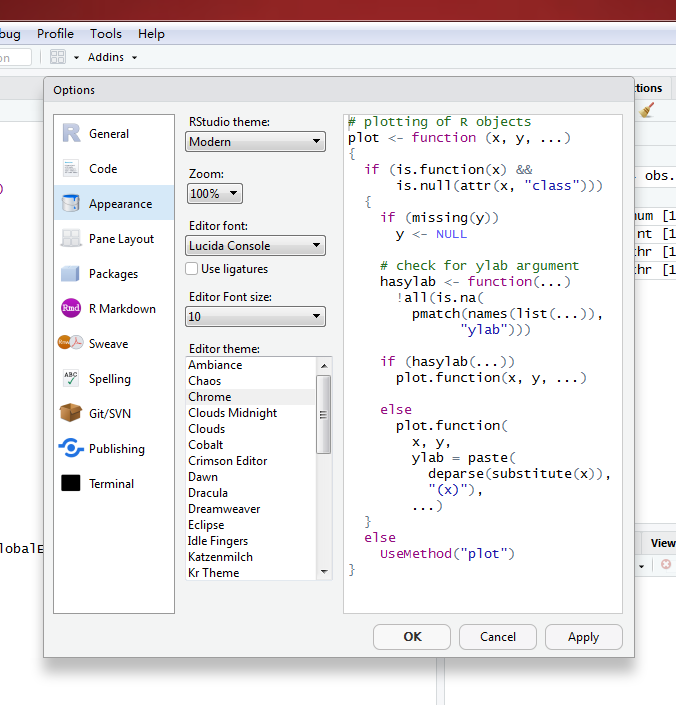
Task: Click the broom clear icon in background pane
Action: [x=647, y=110]
